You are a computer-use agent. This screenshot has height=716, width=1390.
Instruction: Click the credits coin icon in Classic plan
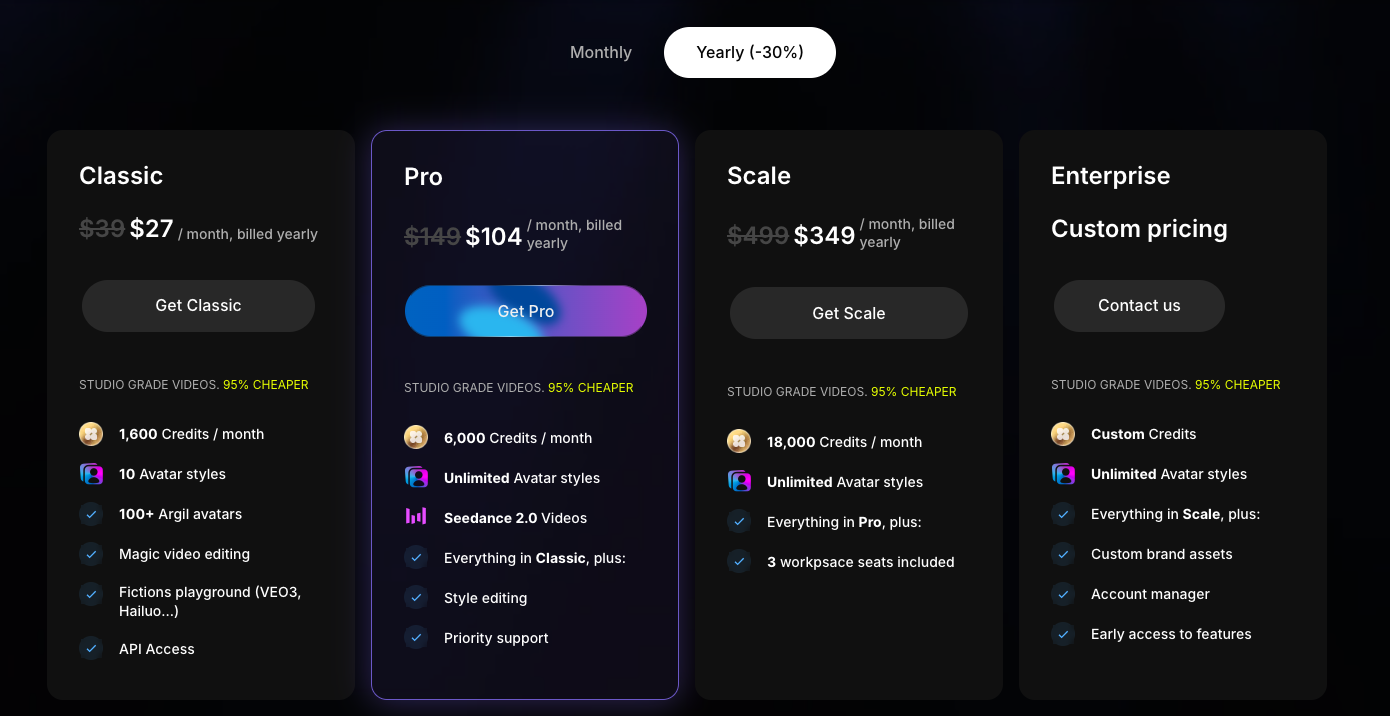91,434
